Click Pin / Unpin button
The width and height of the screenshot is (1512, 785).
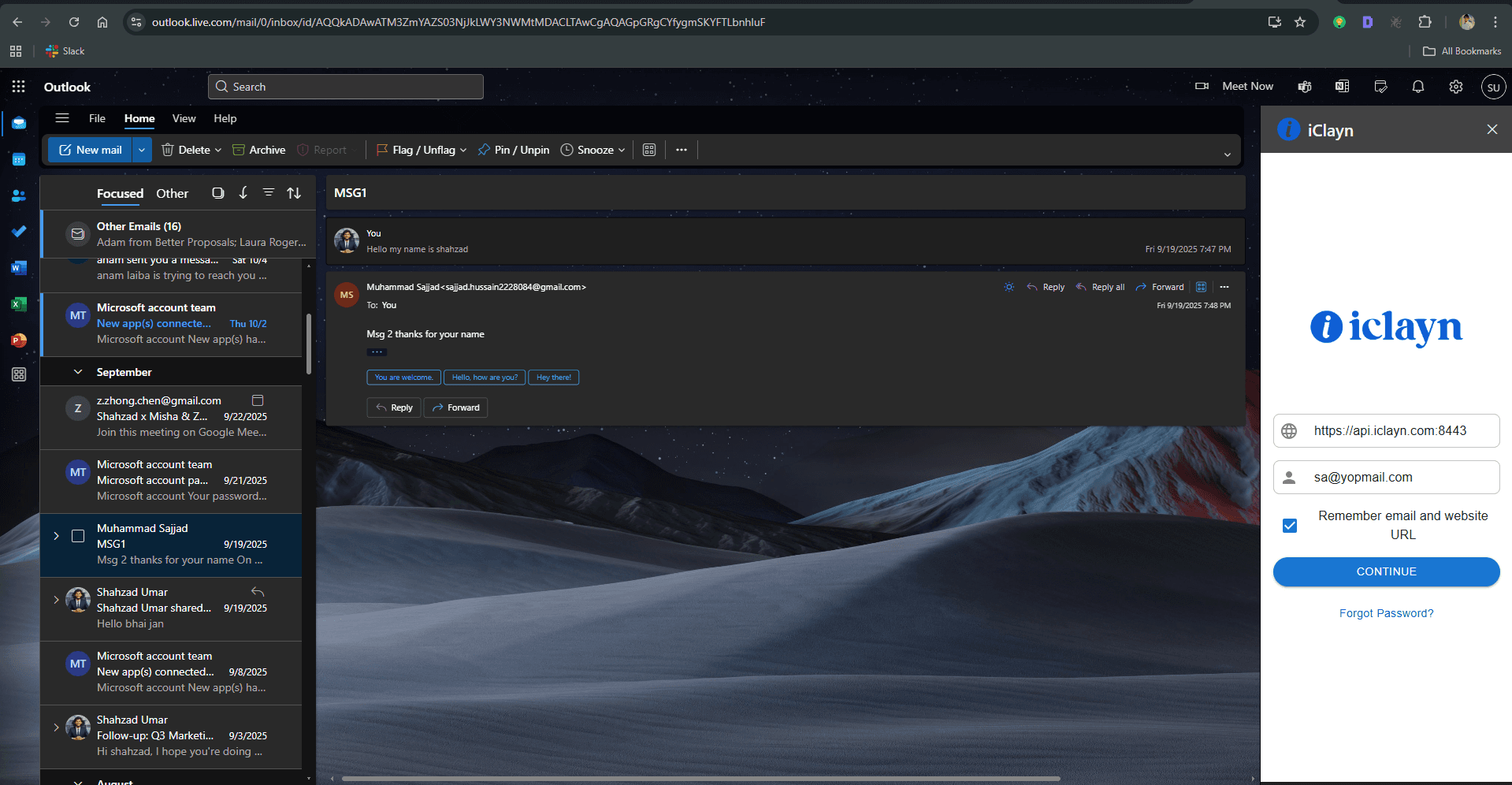[514, 150]
